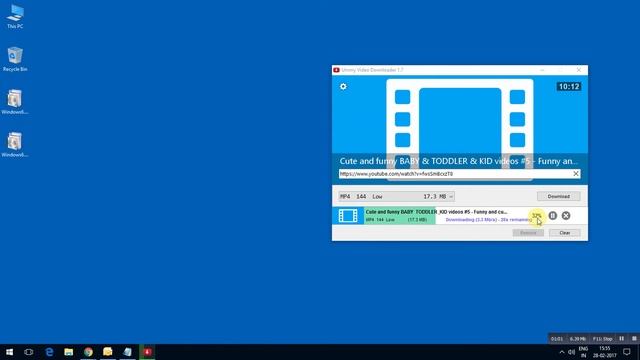
Task: Open the clock and date flyout
Action: pos(604,352)
